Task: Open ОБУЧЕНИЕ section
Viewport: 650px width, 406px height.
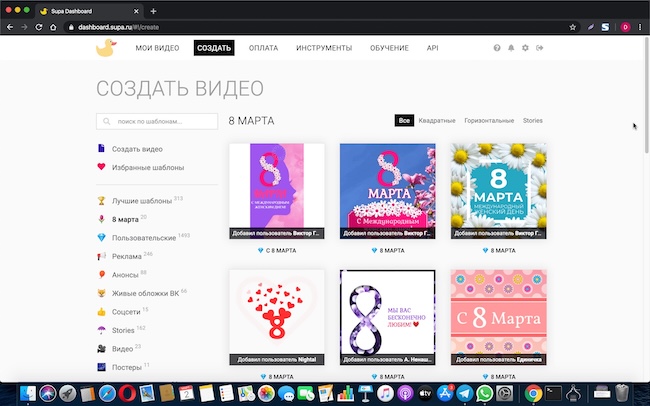Action: (x=389, y=48)
